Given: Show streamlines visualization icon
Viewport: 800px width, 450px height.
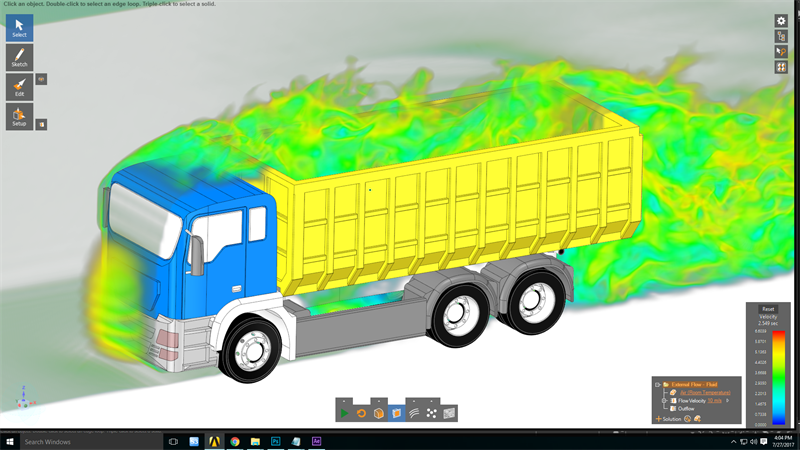Looking at the screenshot, I should coord(414,413).
